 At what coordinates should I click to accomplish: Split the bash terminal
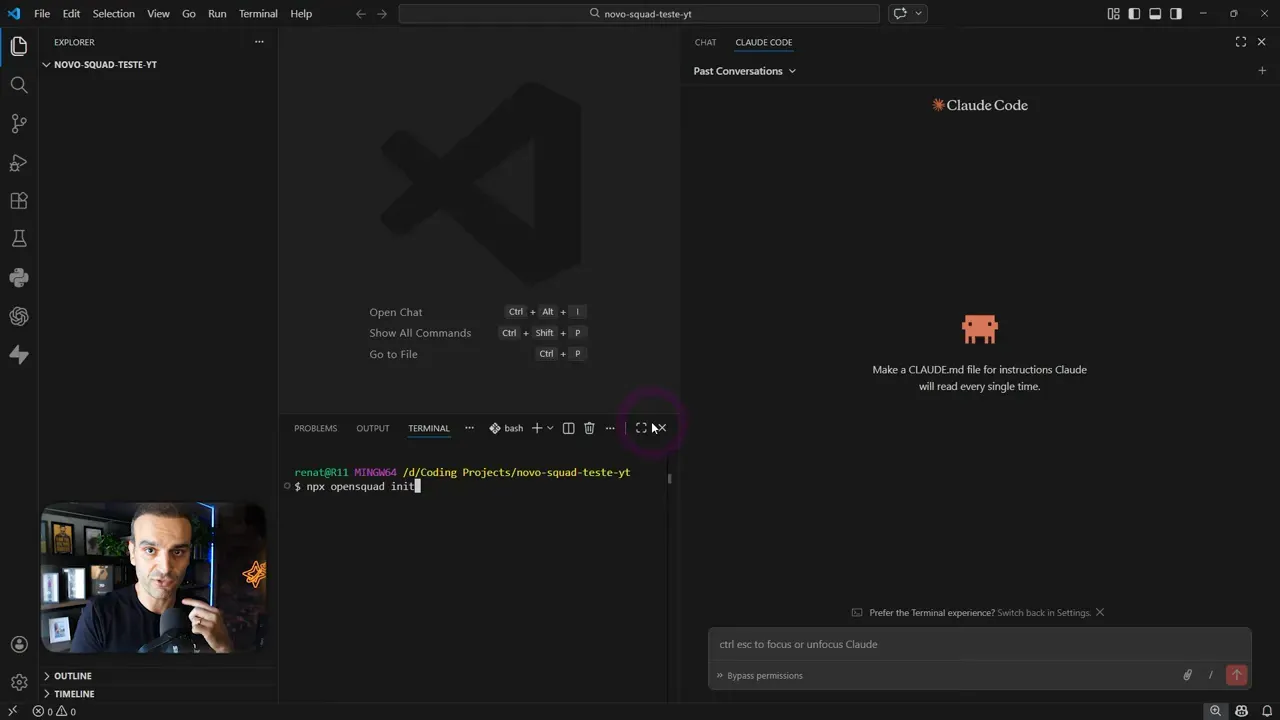[568, 427]
